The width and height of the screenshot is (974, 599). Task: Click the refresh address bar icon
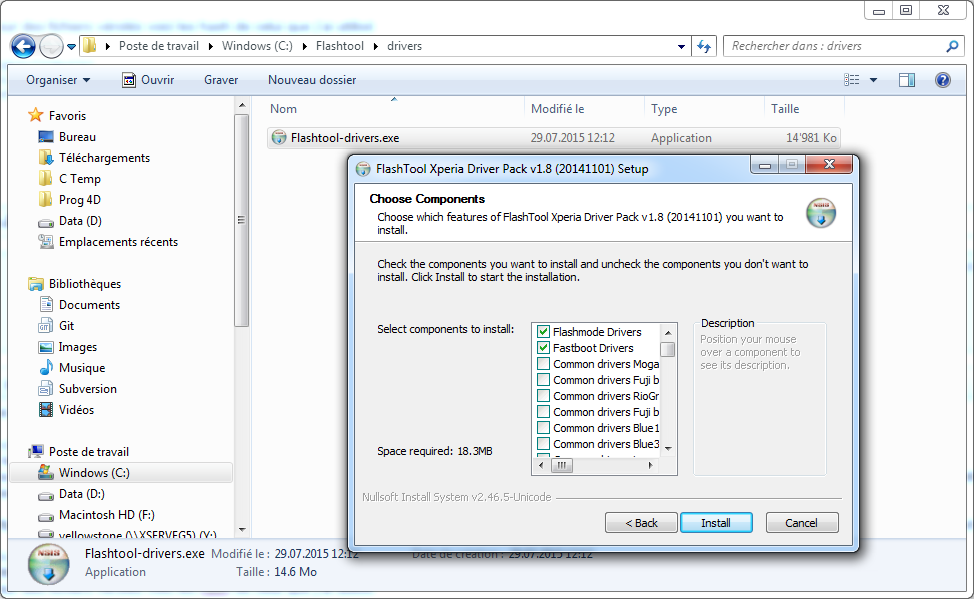pos(704,46)
